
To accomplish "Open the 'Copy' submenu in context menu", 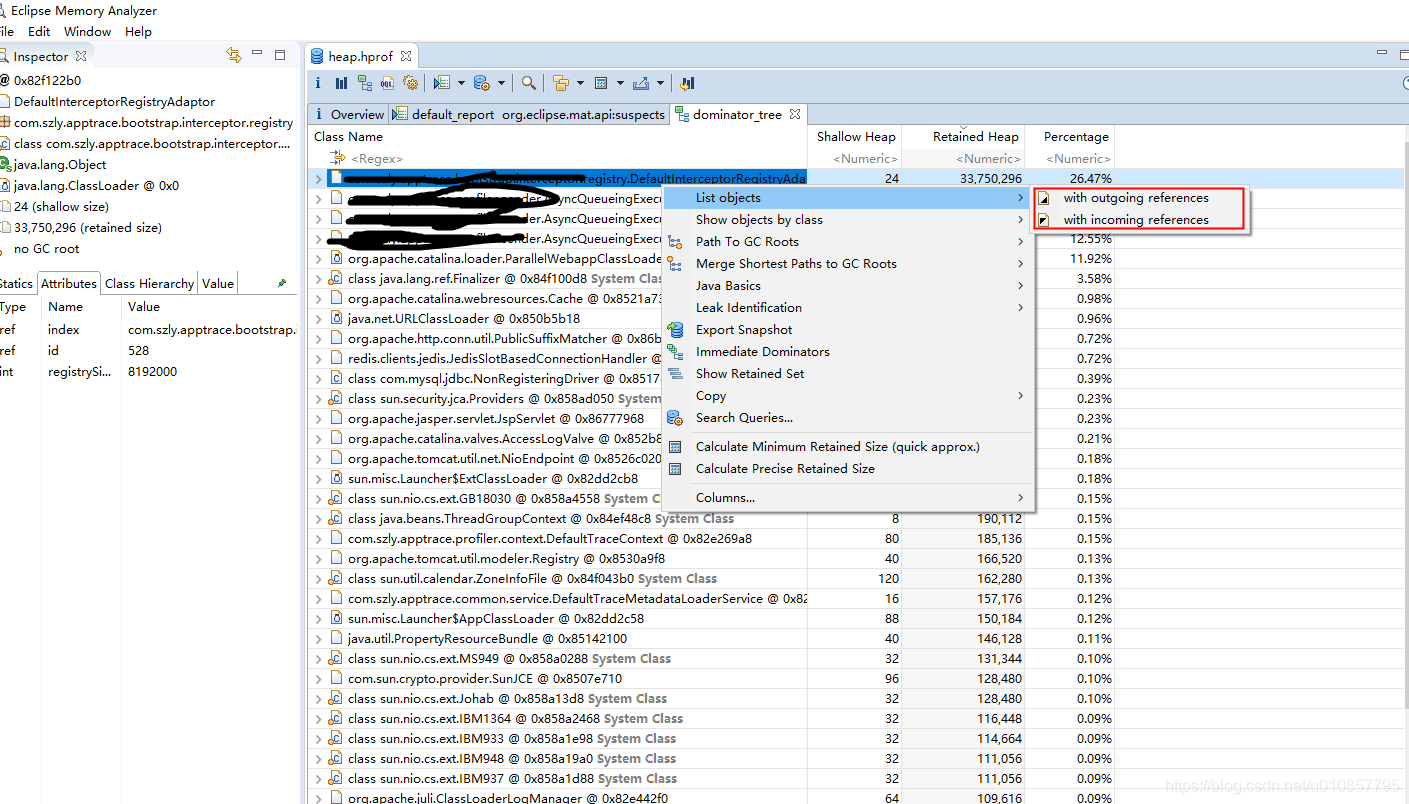I will click(847, 396).
